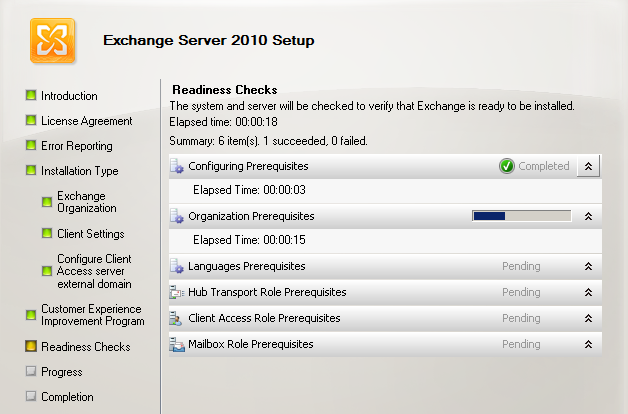Select the License Agreement step
The width and height of the screenshot is (628, 414).
click(x=87, y=121)
